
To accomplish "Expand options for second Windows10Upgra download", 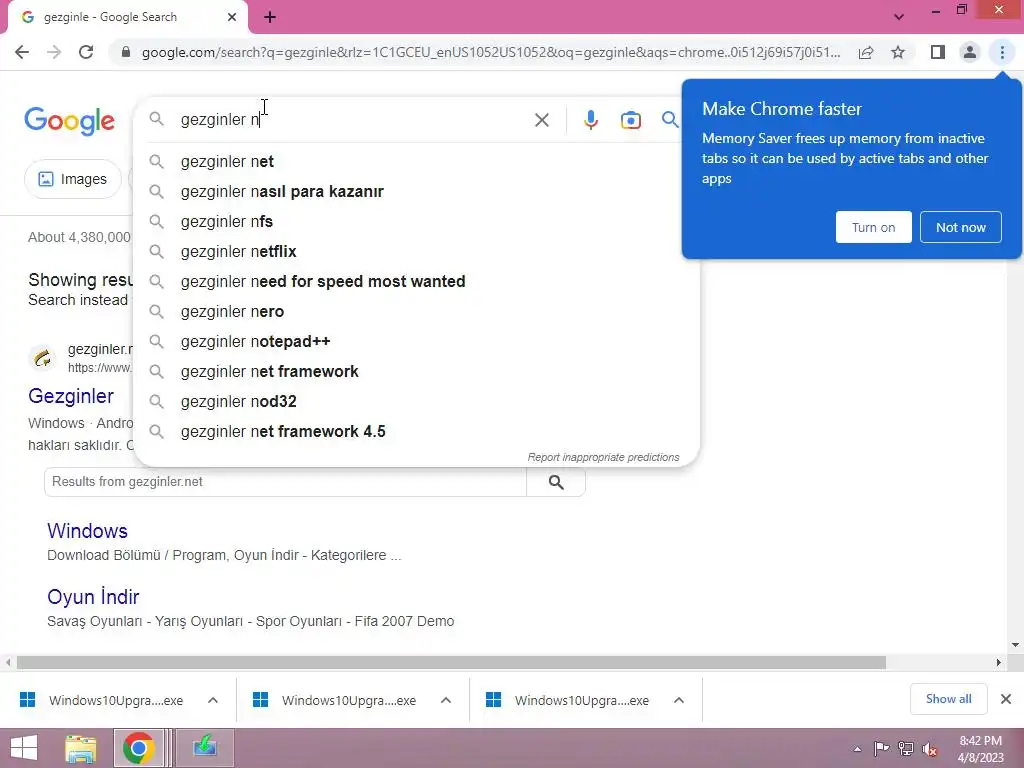I will point(446,700).
